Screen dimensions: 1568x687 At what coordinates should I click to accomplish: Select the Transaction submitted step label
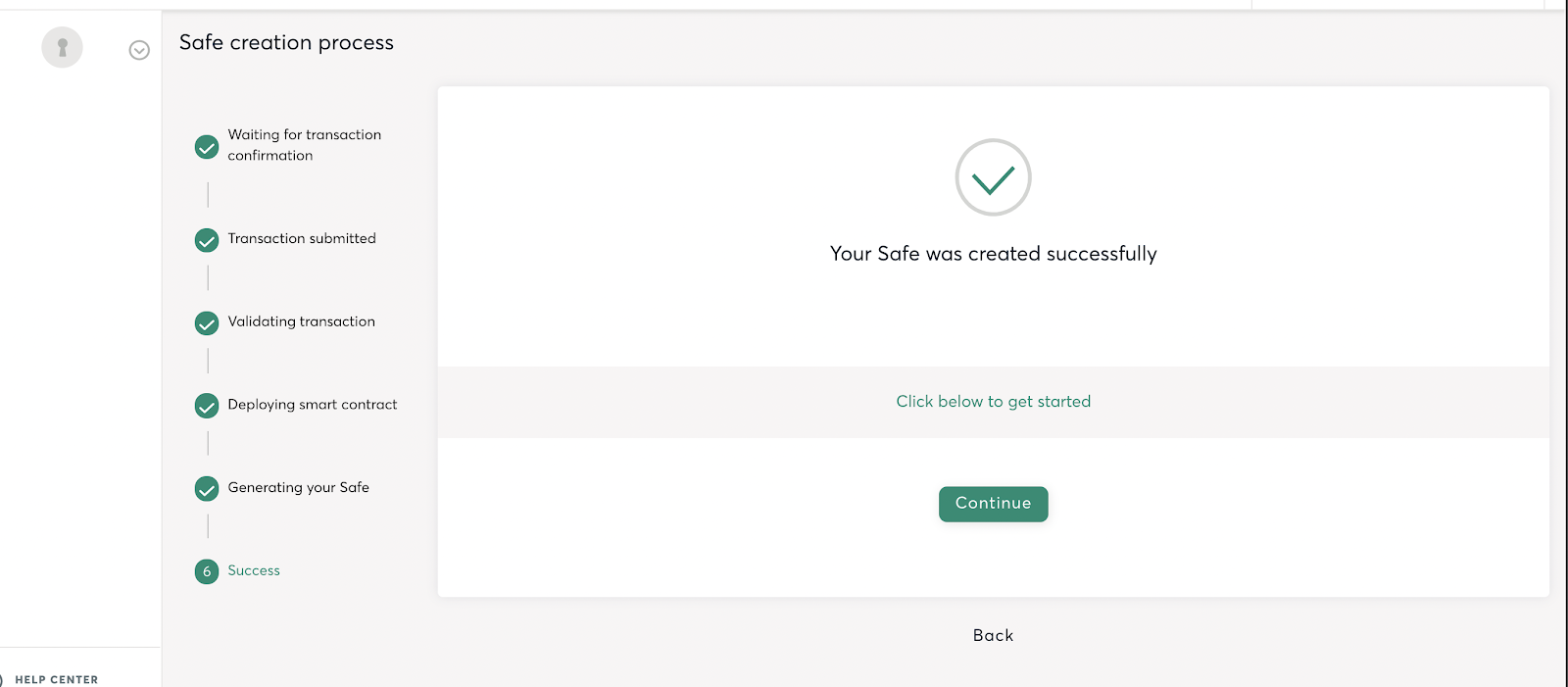pyautogui.click(x=302, y=238)
